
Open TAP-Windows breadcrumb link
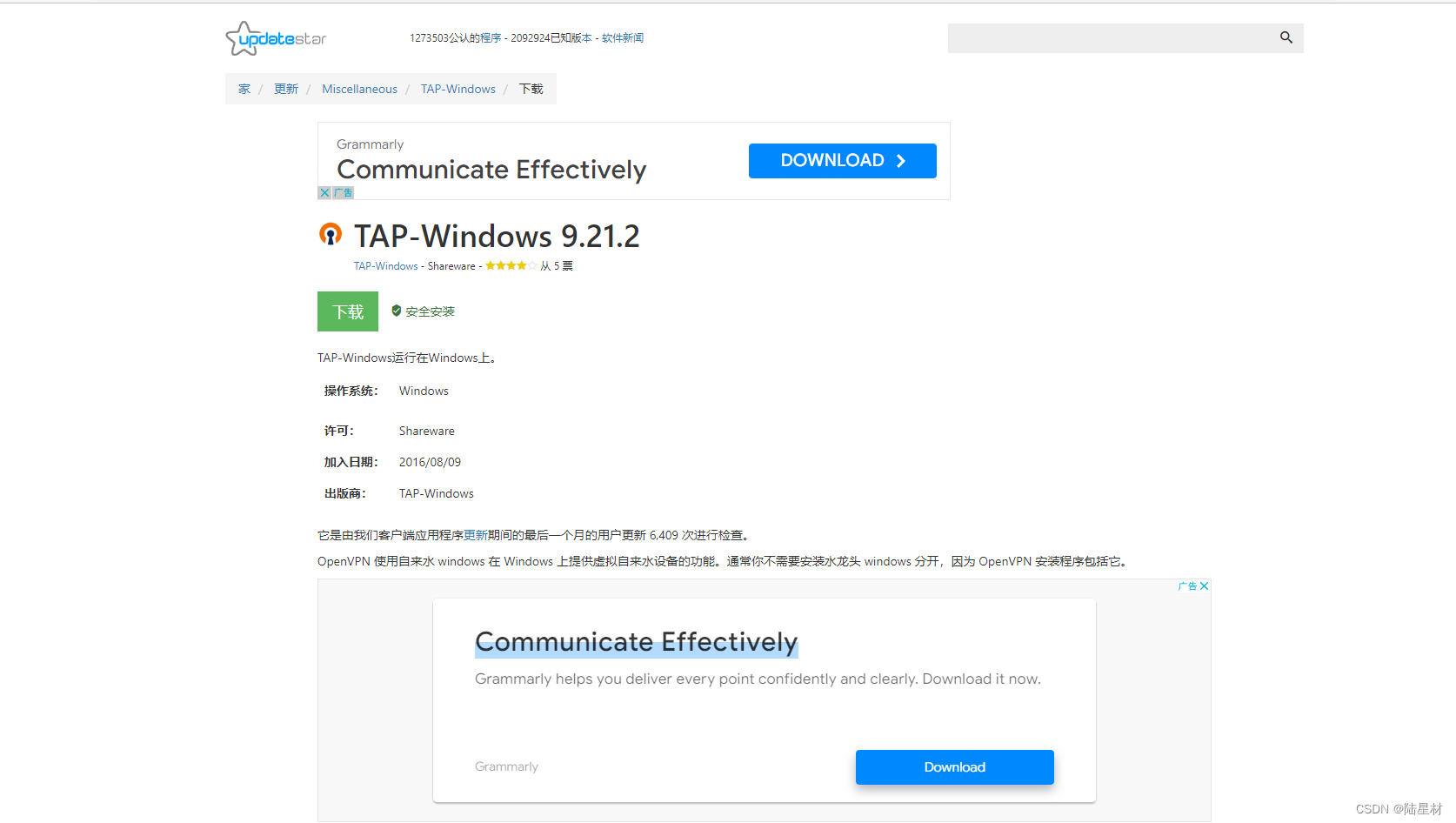click(x=458, y=89)
